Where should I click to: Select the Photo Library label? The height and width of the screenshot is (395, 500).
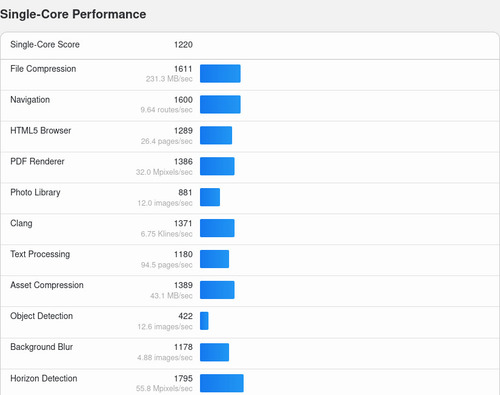[35, 192]
